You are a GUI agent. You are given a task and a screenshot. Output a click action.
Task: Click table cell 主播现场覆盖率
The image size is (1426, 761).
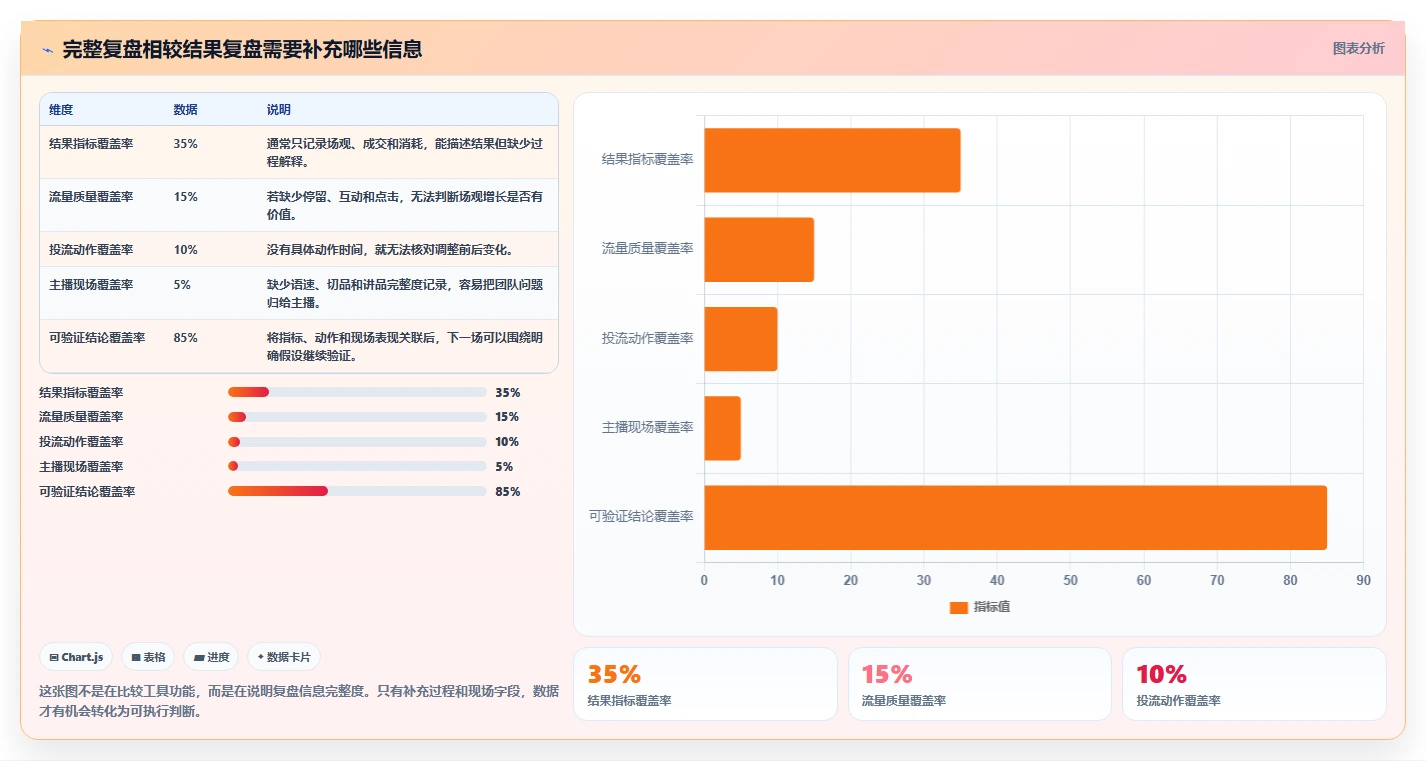point(91,284)
